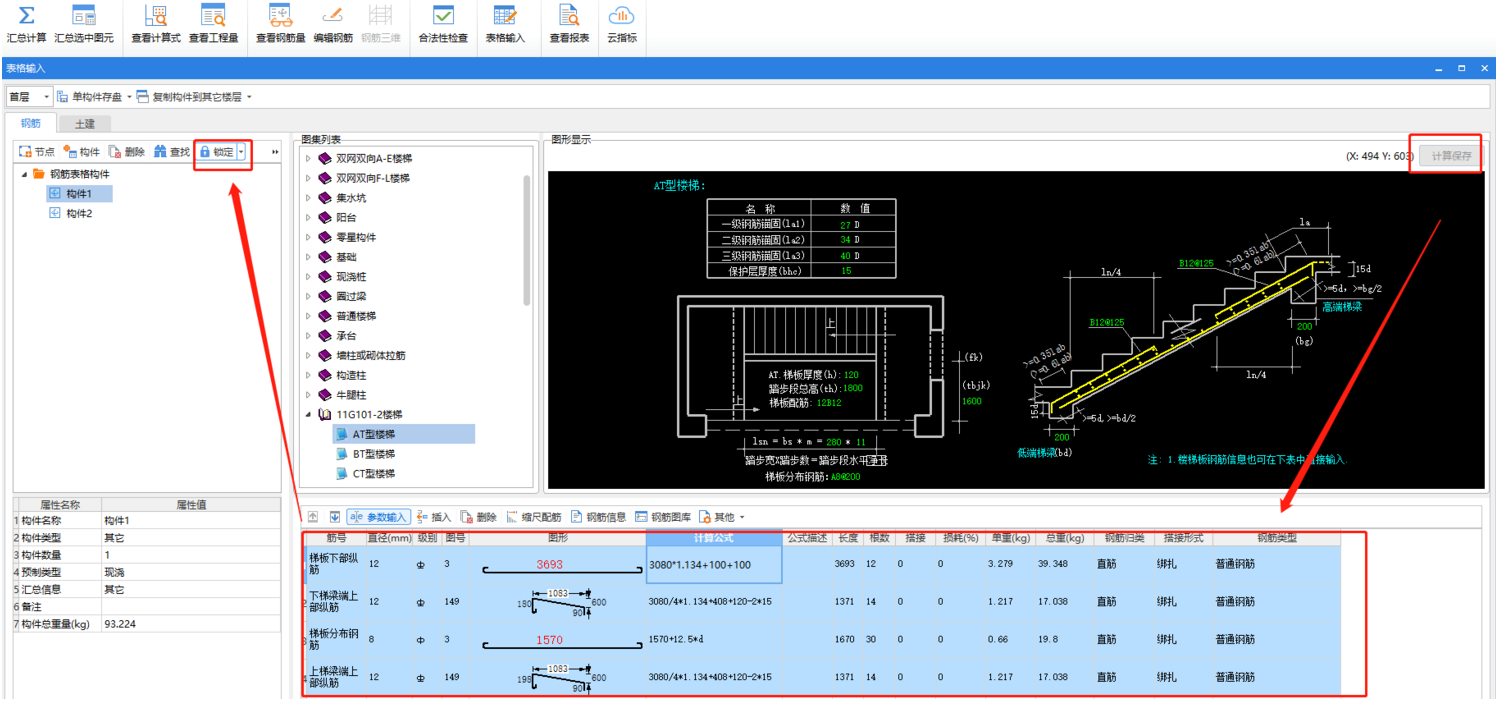Select 普通楼梯 in atlas list
This screenshot has height=710, width=1496.
pyautogui.click(x=355, y=316)
